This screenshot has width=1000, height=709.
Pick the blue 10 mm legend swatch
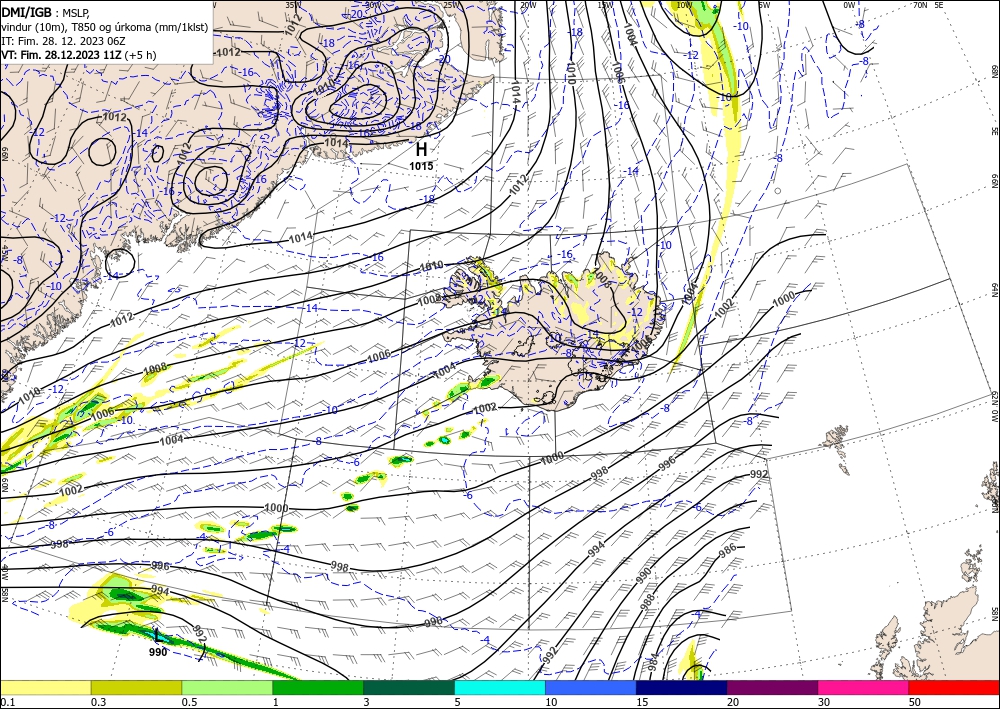591,687
